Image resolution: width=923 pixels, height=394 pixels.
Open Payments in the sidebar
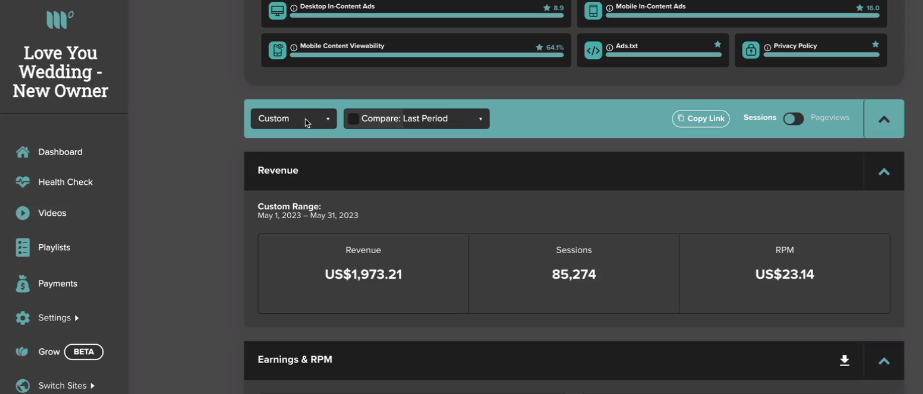58,284
